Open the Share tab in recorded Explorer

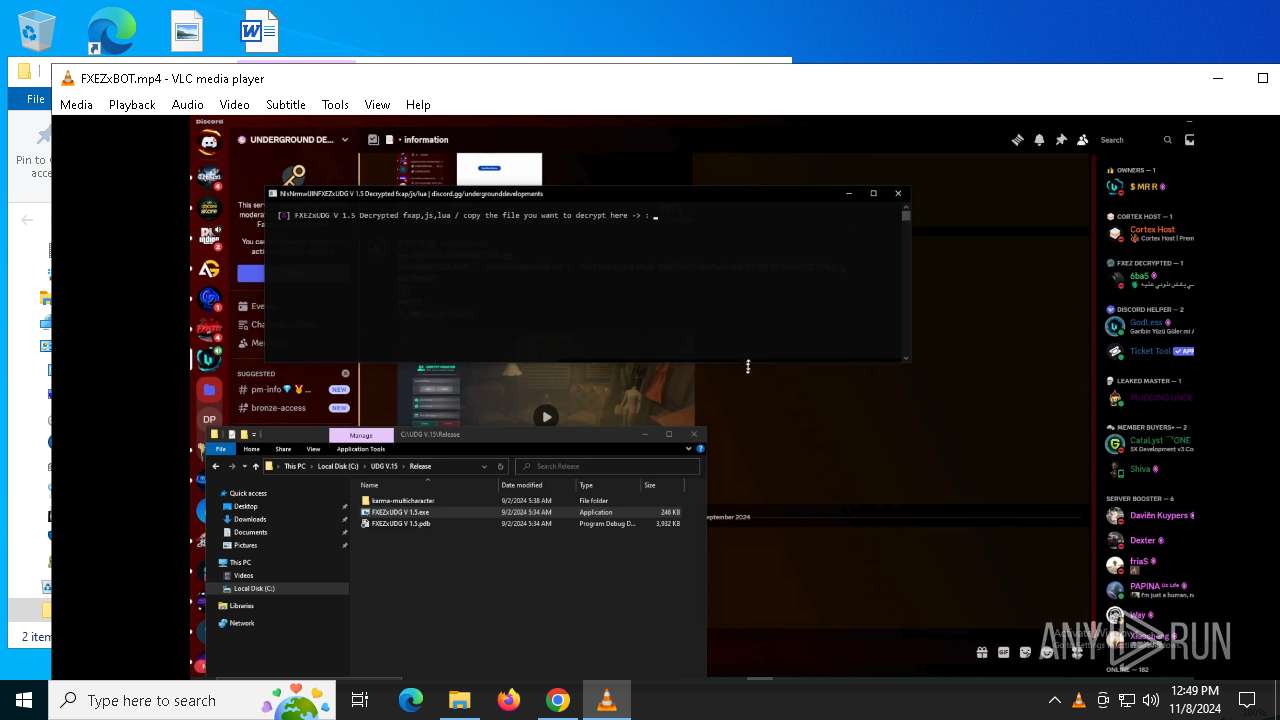[x=283, y=449]
